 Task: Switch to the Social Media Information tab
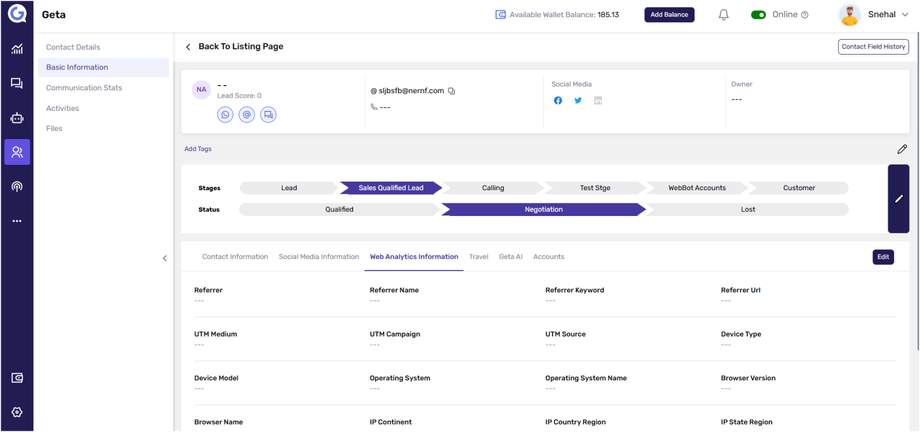[x=318, y=257]
